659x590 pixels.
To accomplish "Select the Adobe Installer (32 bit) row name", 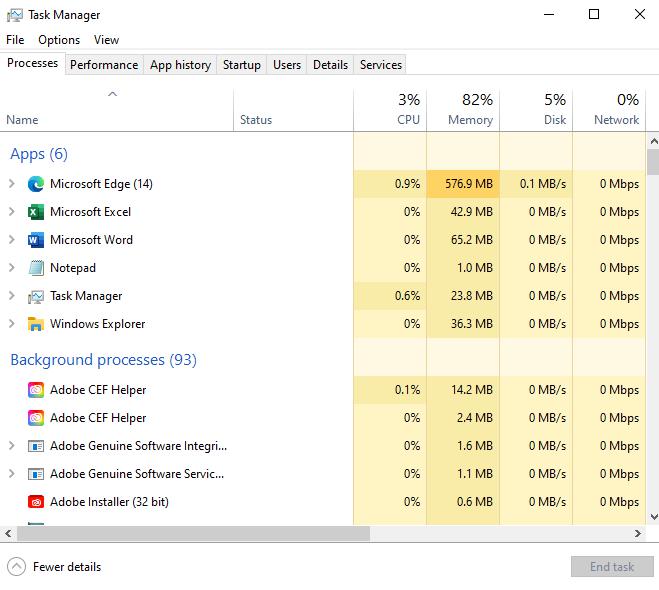I will coord(109,502).
